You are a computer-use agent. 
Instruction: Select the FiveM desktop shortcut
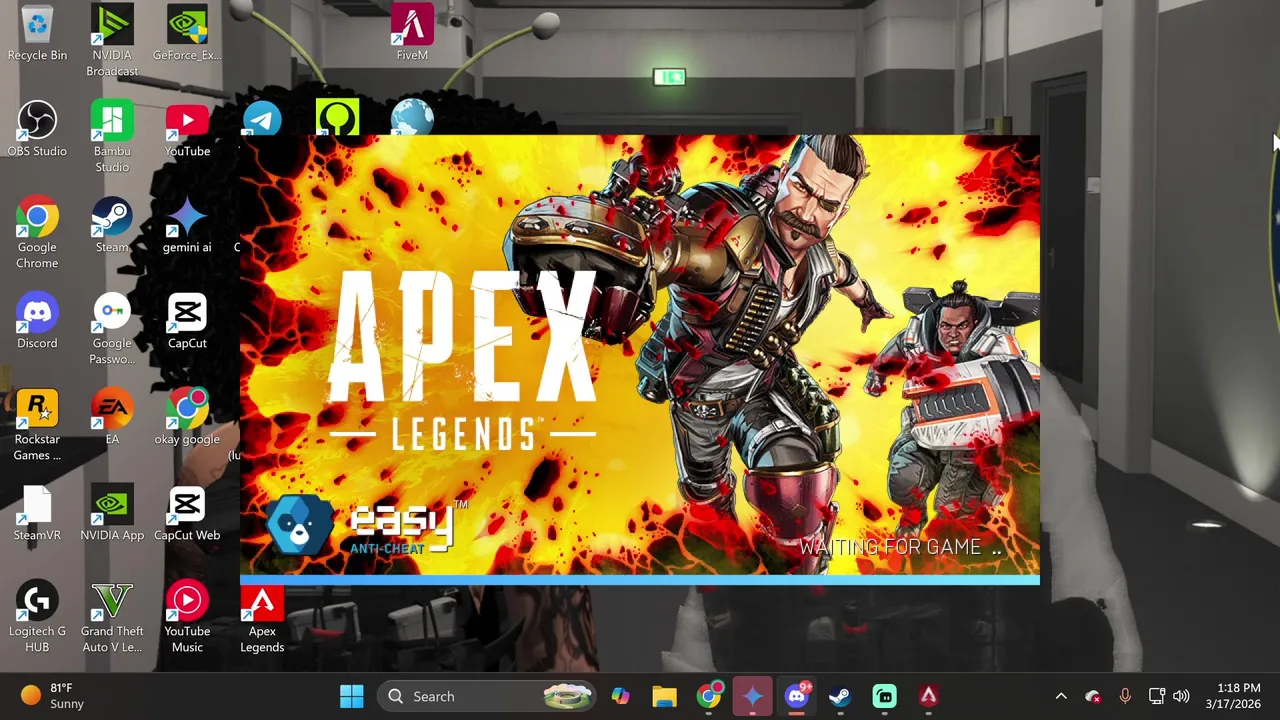412,34
